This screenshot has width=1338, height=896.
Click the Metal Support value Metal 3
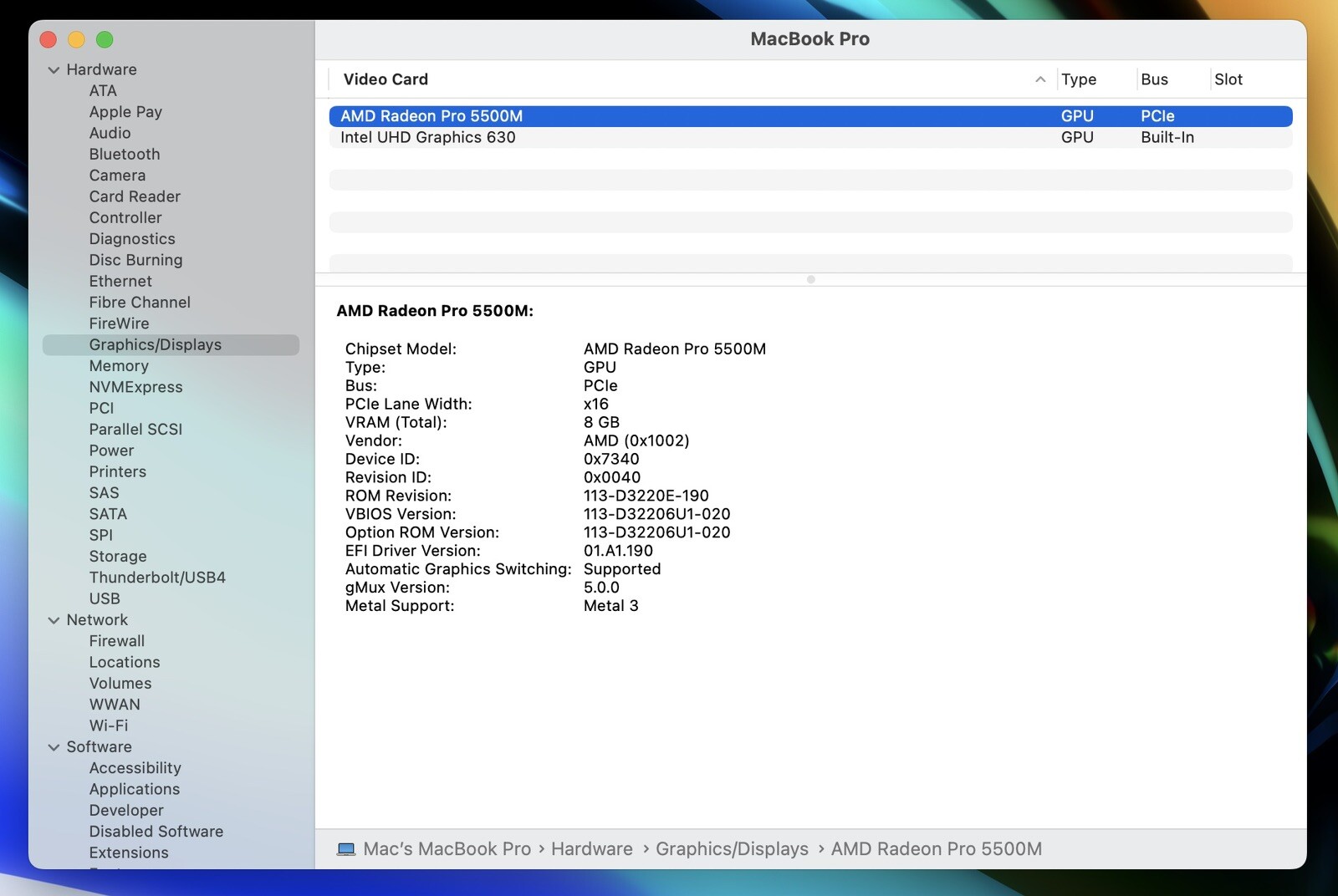point(611,606)
